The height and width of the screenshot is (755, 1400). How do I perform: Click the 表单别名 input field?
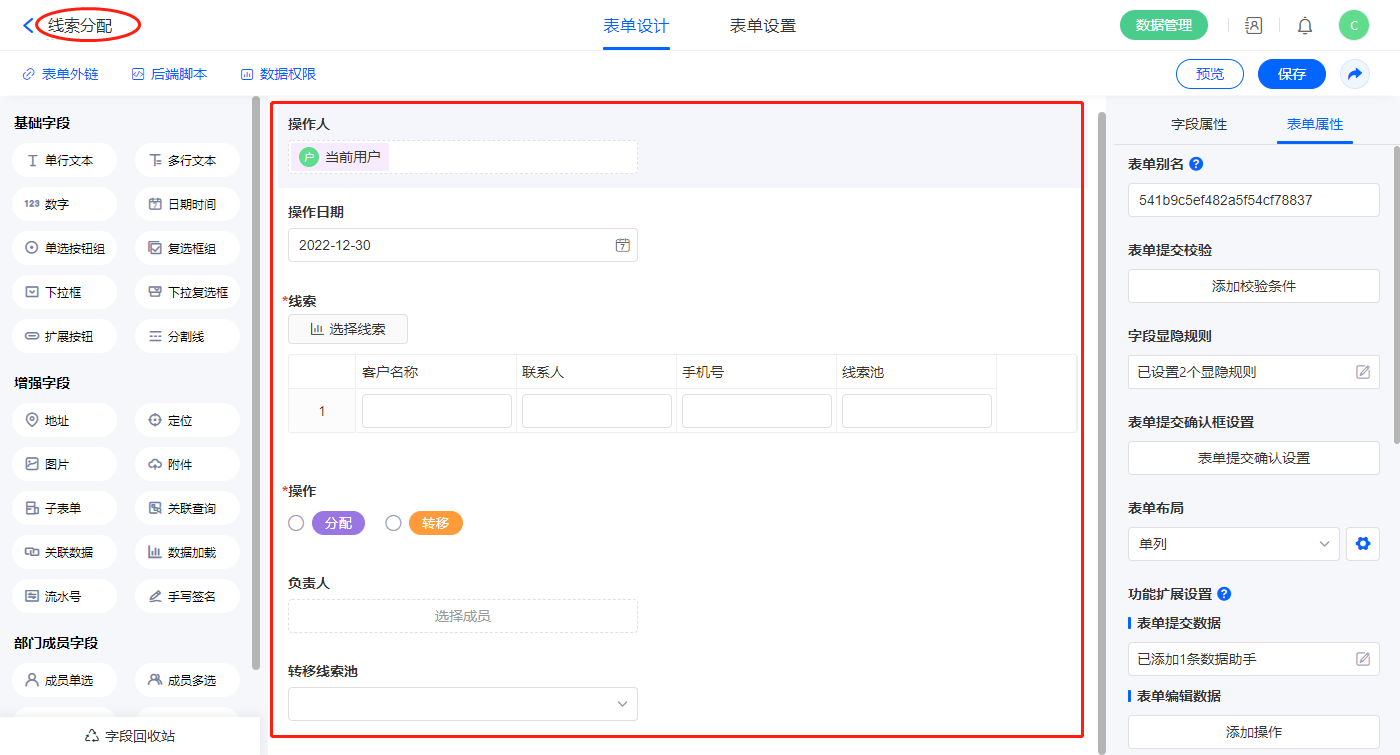click(x=1253, y=200)
